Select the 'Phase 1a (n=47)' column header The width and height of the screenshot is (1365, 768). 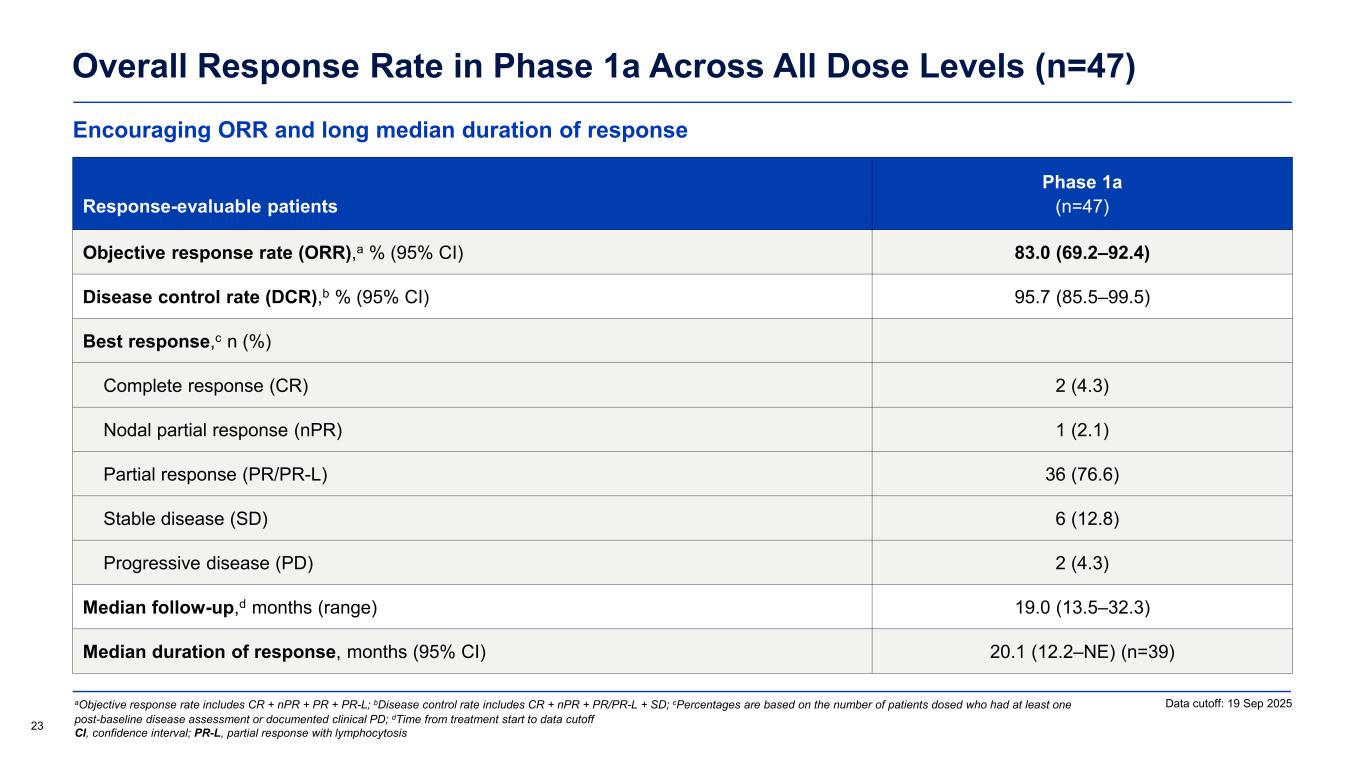pos(1082,194)
